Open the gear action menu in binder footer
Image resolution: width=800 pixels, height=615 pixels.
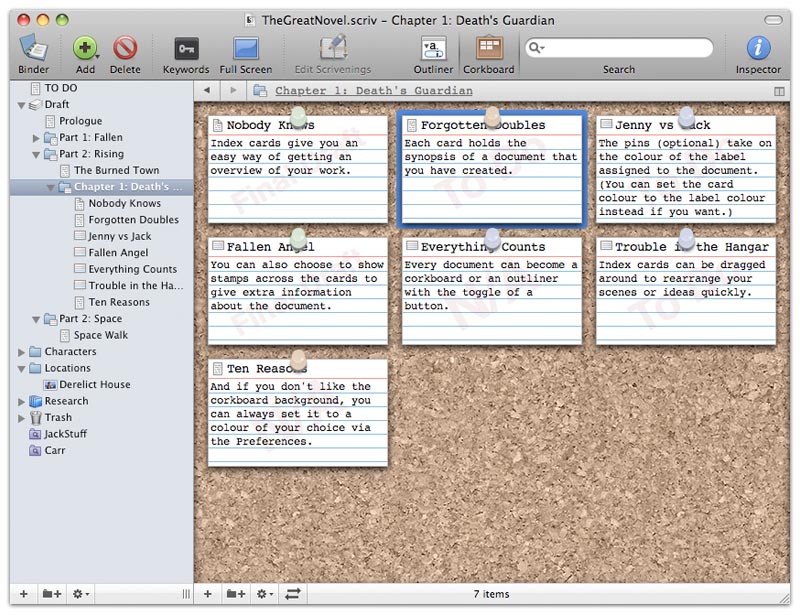(80, 594)
